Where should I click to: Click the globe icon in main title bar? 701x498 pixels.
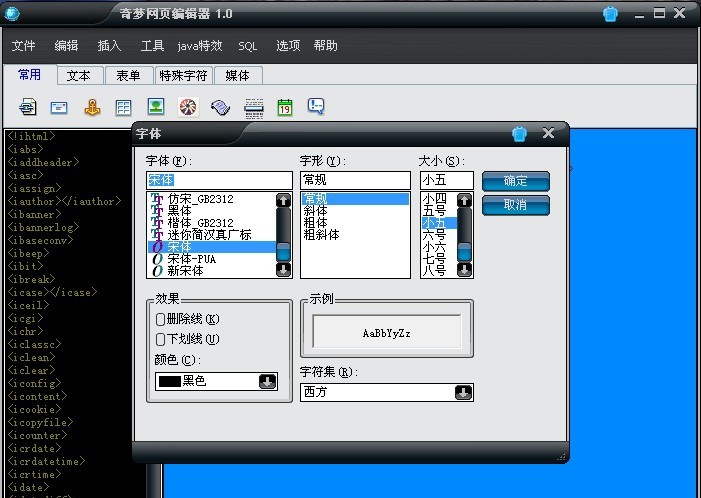(12, 13)
